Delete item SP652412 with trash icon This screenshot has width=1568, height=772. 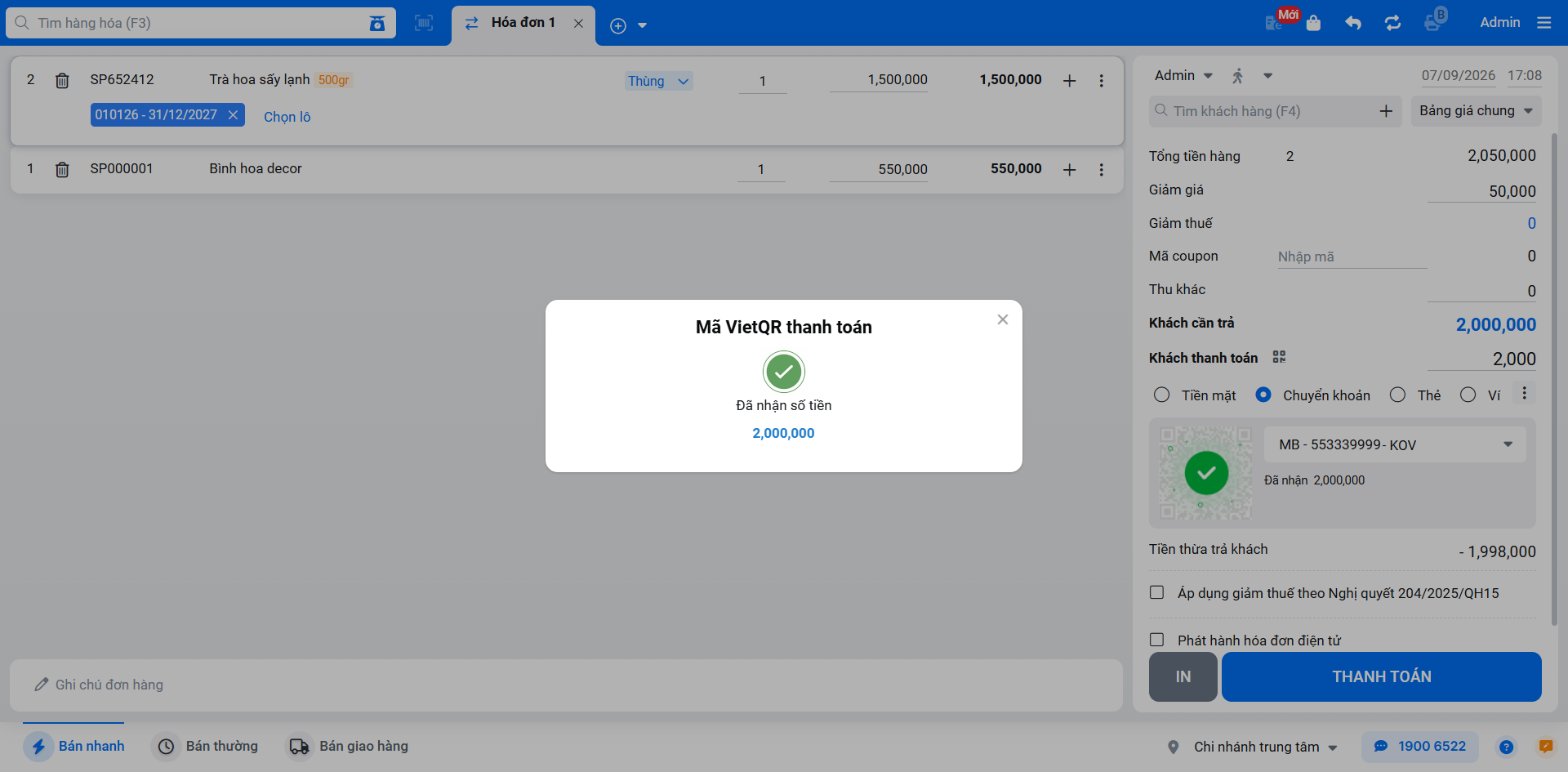pyautogui.click(x=62, y=80)
